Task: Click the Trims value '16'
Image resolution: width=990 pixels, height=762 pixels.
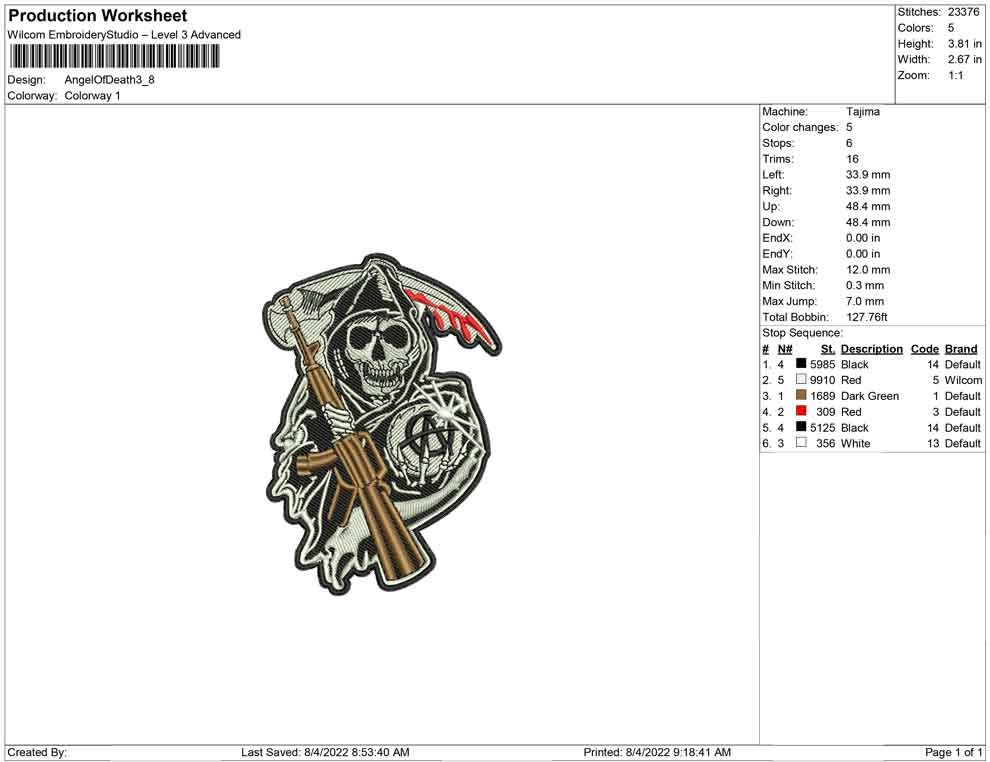Action: [x=852, y=159]
